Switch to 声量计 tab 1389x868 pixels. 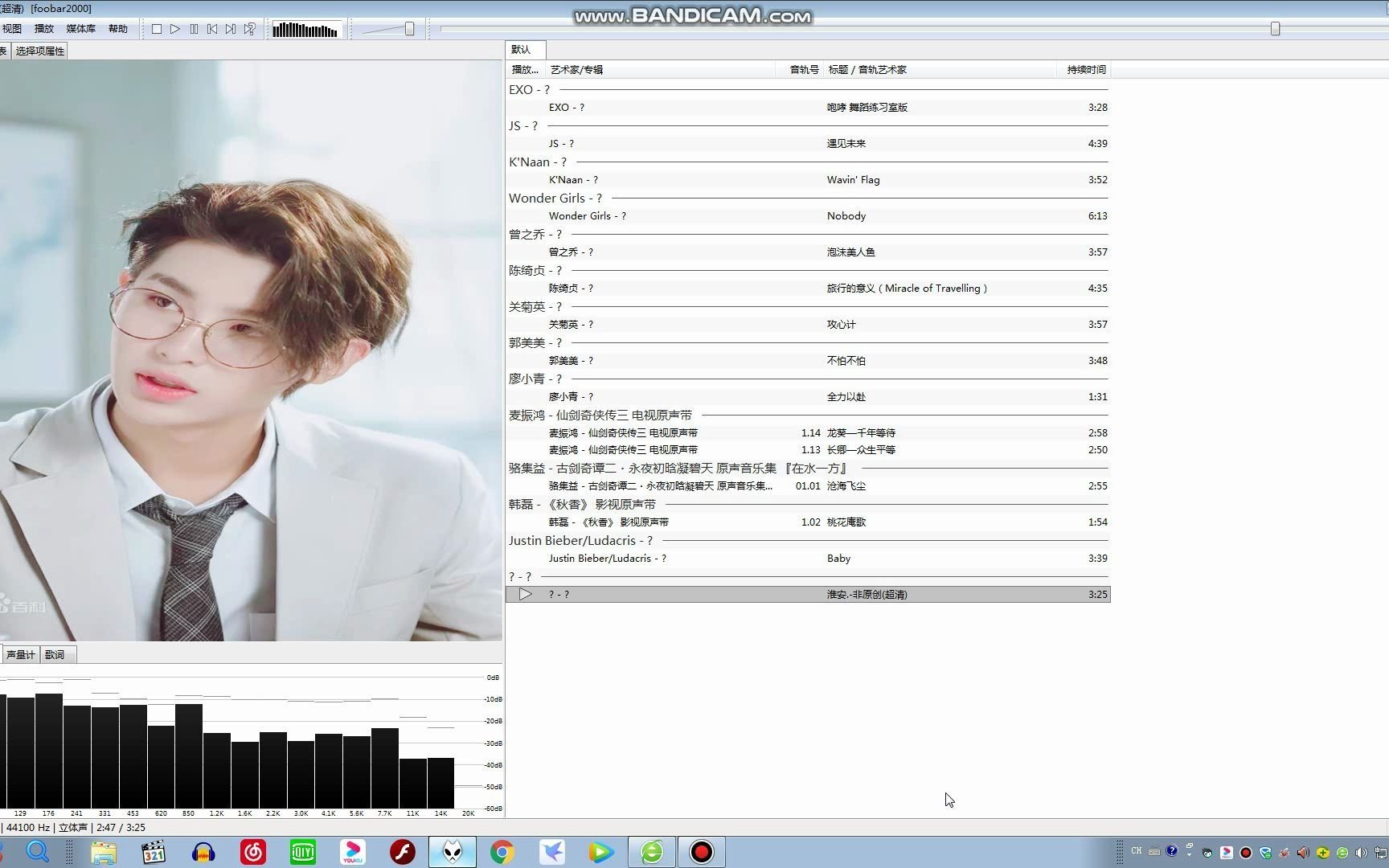point(21,655)
